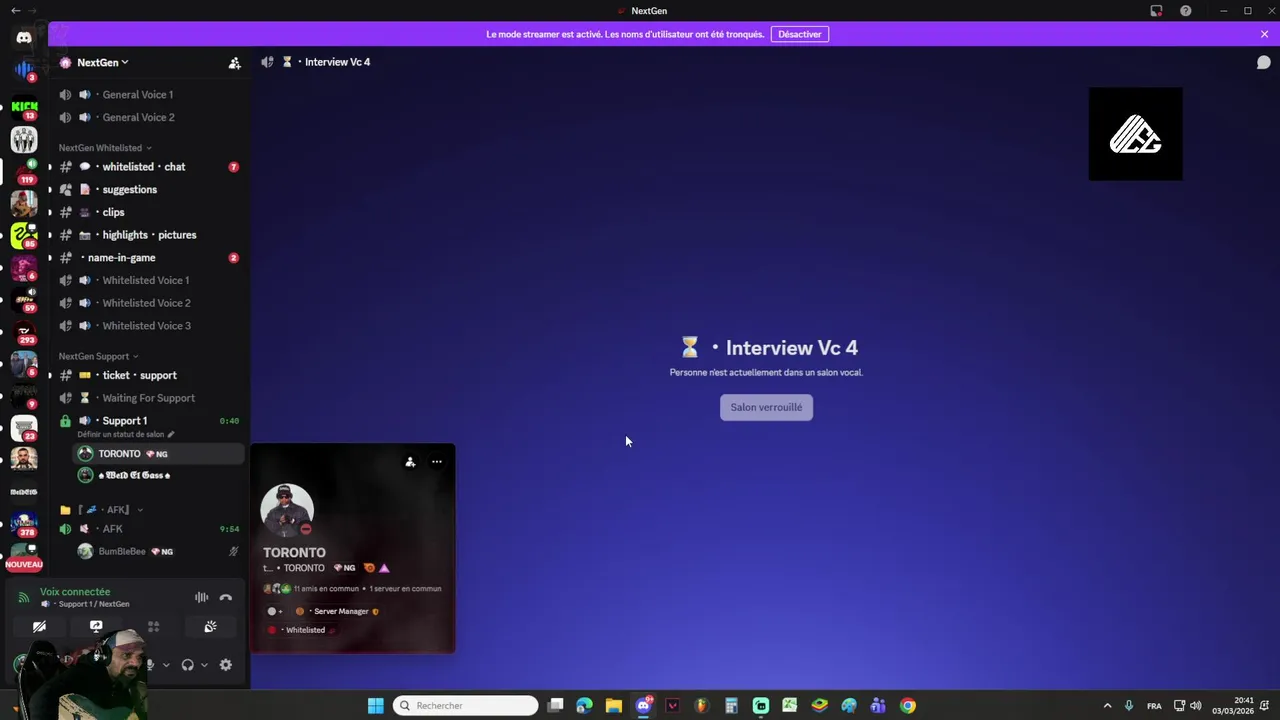
Task: Join the AFK voice channel
Action: click(147, 529)
